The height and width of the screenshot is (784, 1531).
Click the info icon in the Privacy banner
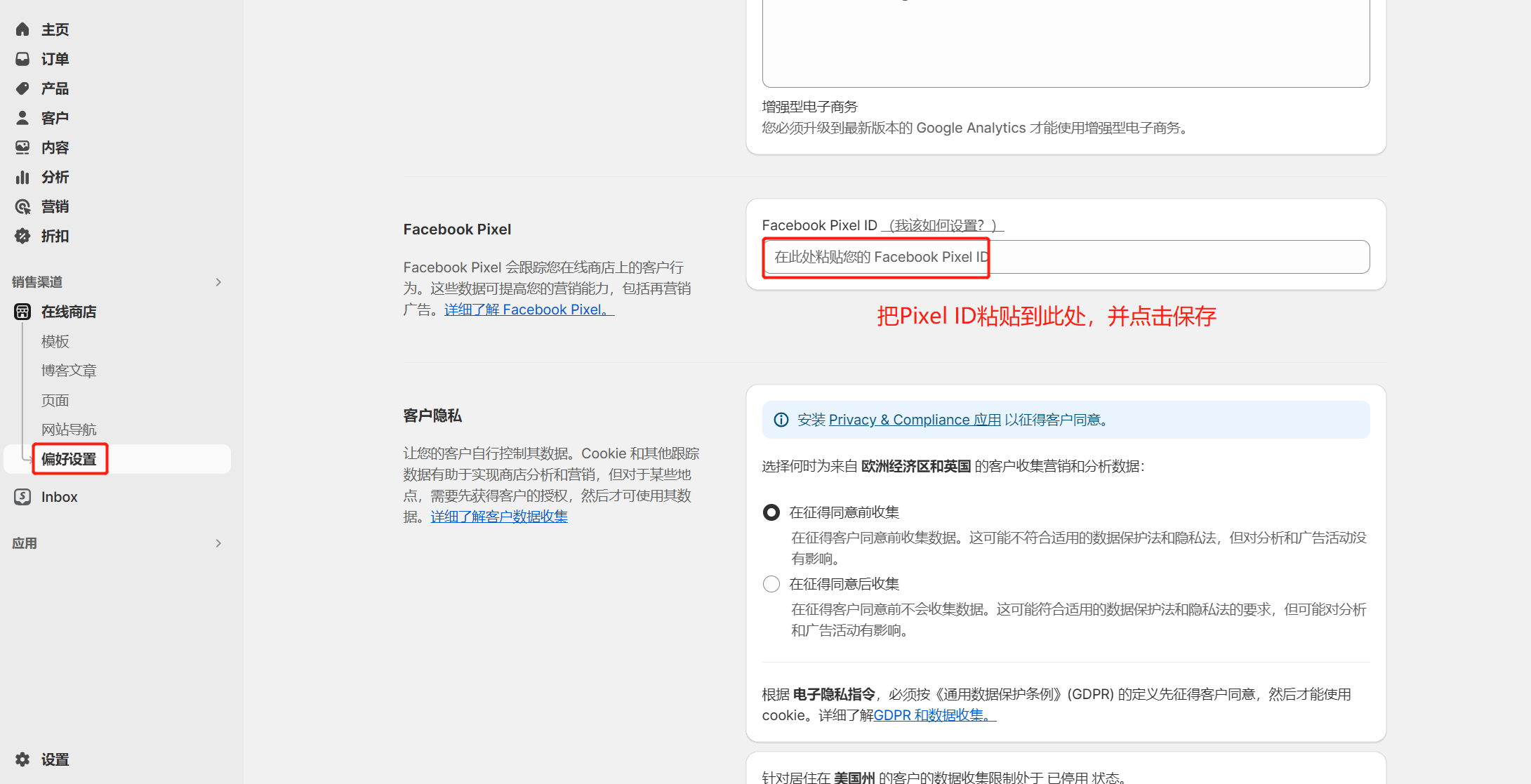tap(781, 420)
